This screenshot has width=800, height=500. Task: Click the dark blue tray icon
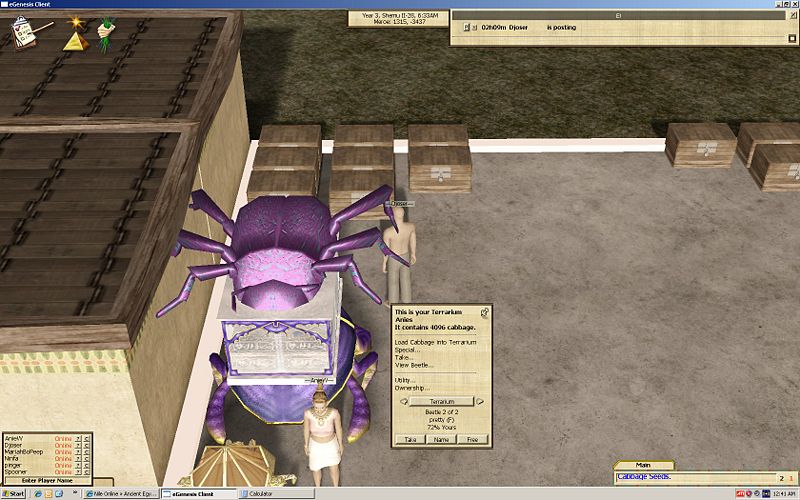point(766,494)
